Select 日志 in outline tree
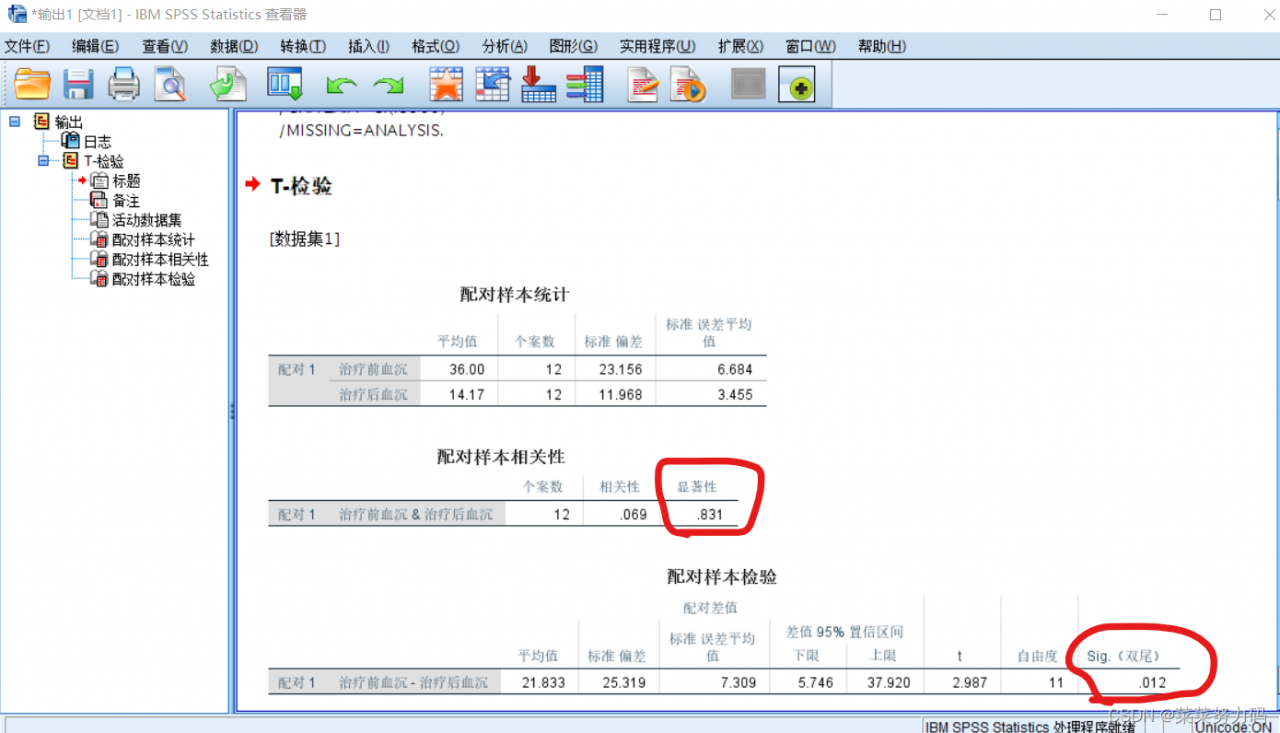The width and height of the screenshot is (1280, 733). click(97, 142)
